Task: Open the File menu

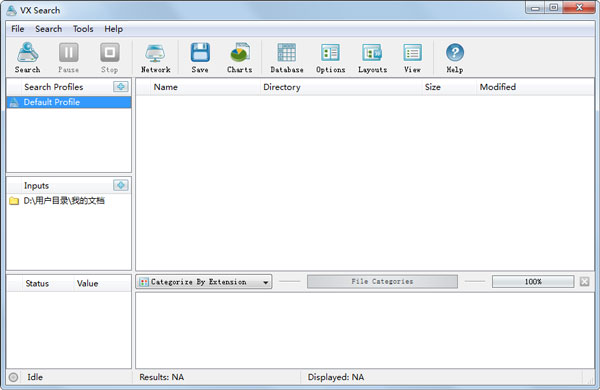Action: pos(18,29)
